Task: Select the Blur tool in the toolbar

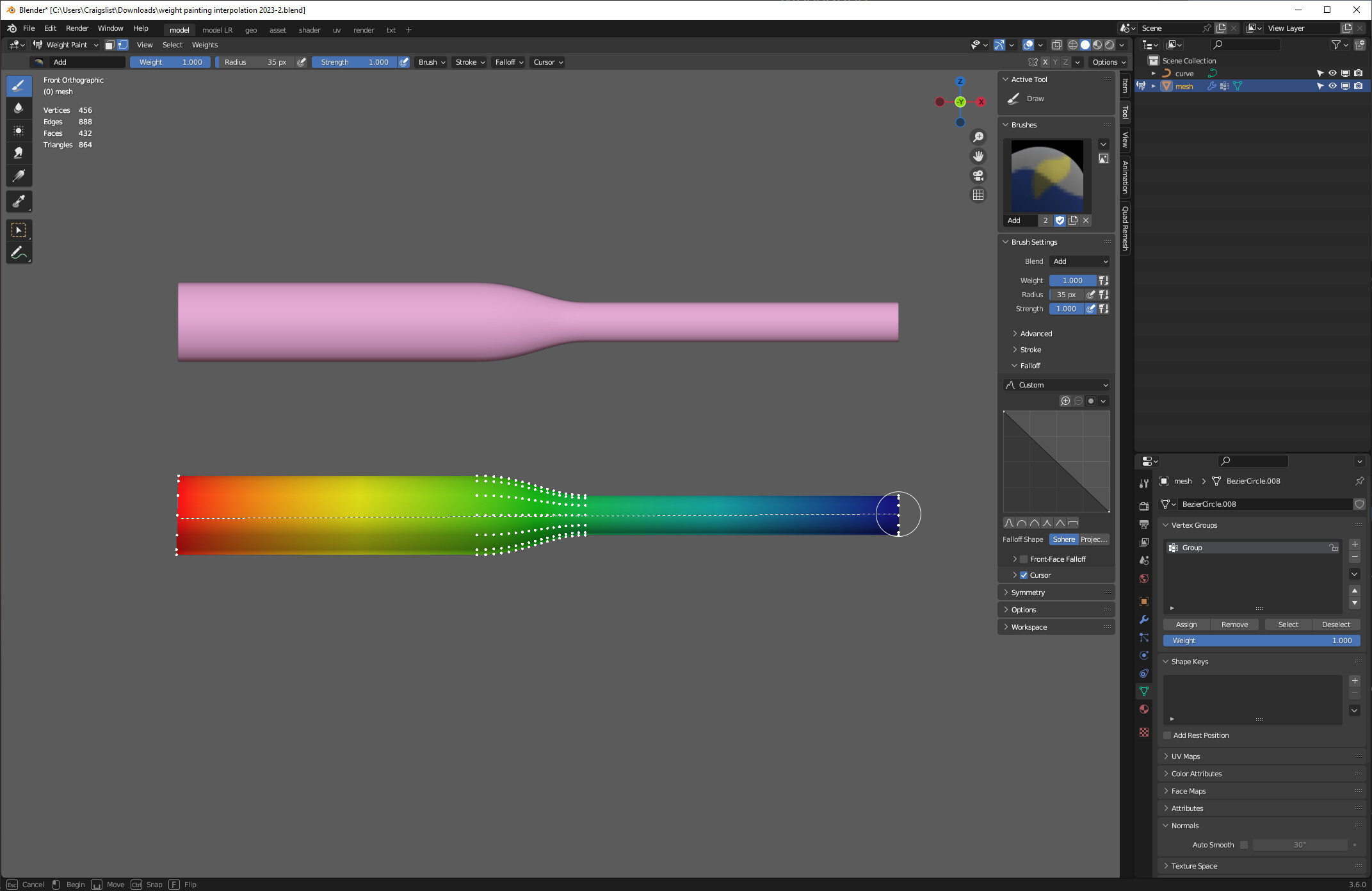Action: (19, 108)
